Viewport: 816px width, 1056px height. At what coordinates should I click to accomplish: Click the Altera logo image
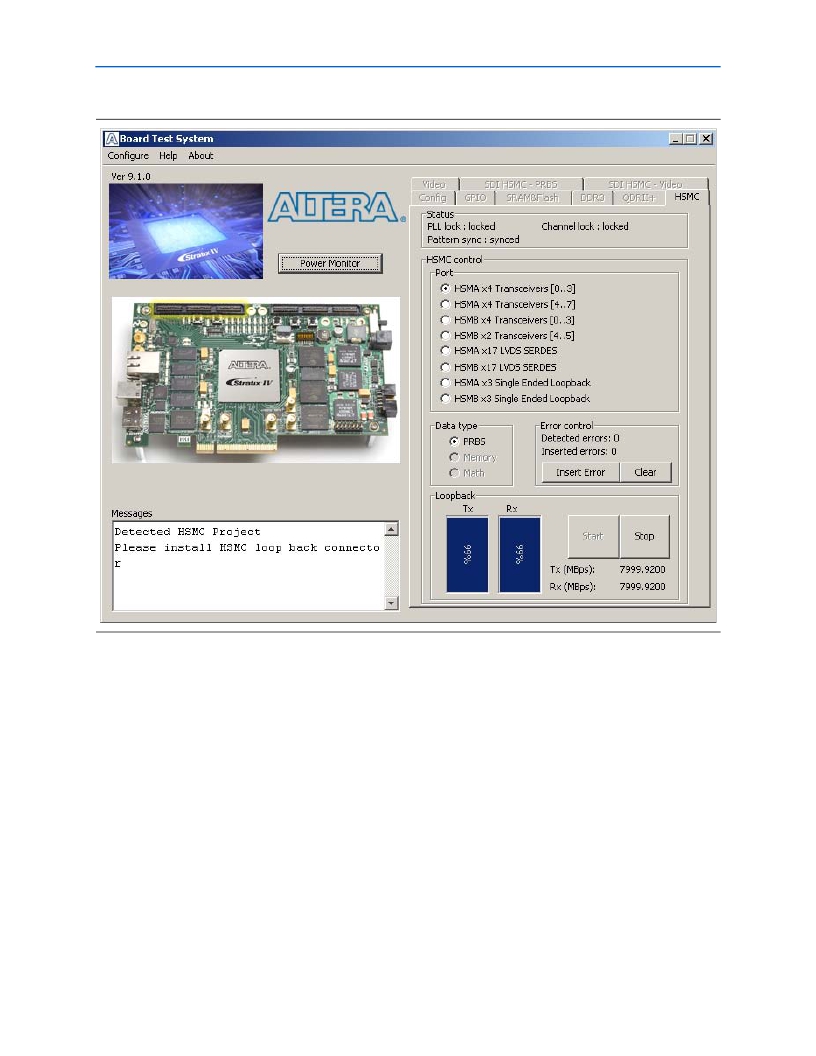coord(336,207)
